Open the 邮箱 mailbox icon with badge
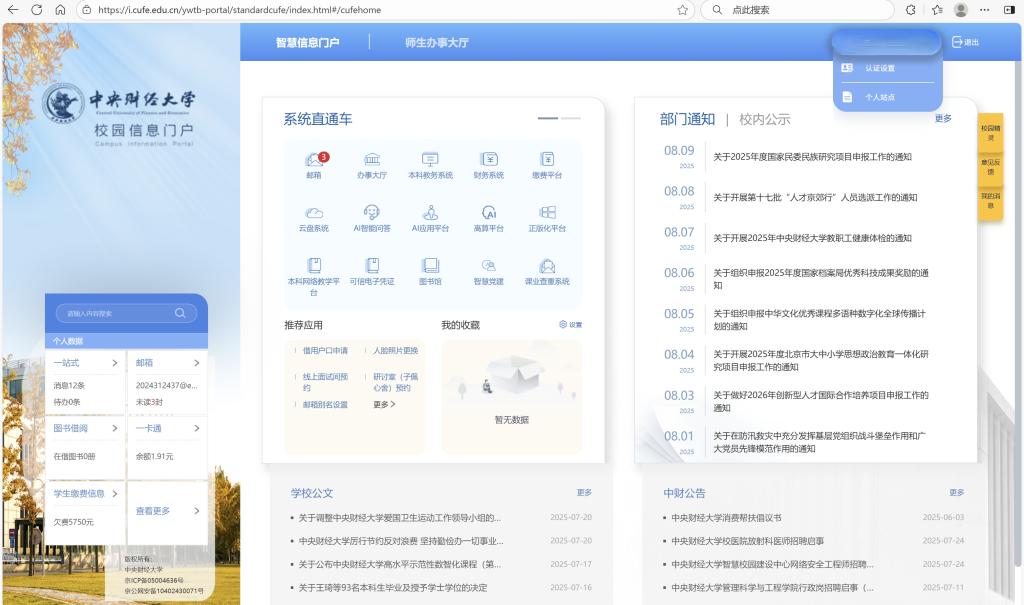The image size is (1024, 605). click(314, 160)
